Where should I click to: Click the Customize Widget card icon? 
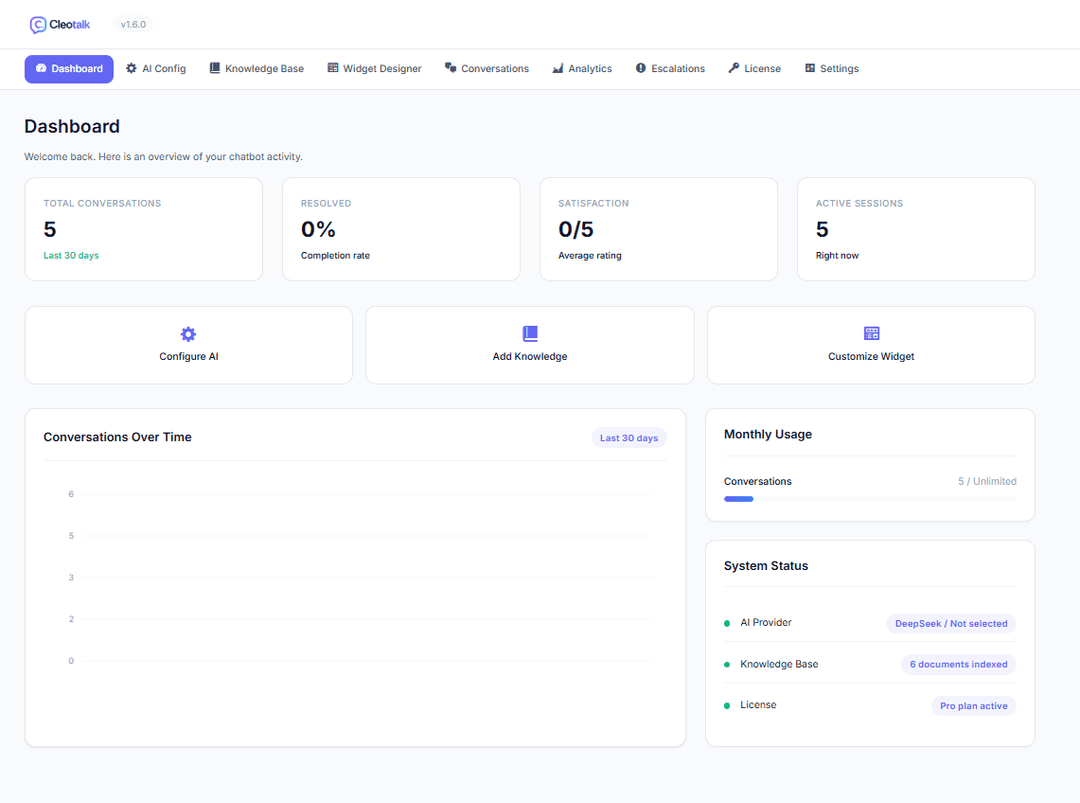pos(871,333)
